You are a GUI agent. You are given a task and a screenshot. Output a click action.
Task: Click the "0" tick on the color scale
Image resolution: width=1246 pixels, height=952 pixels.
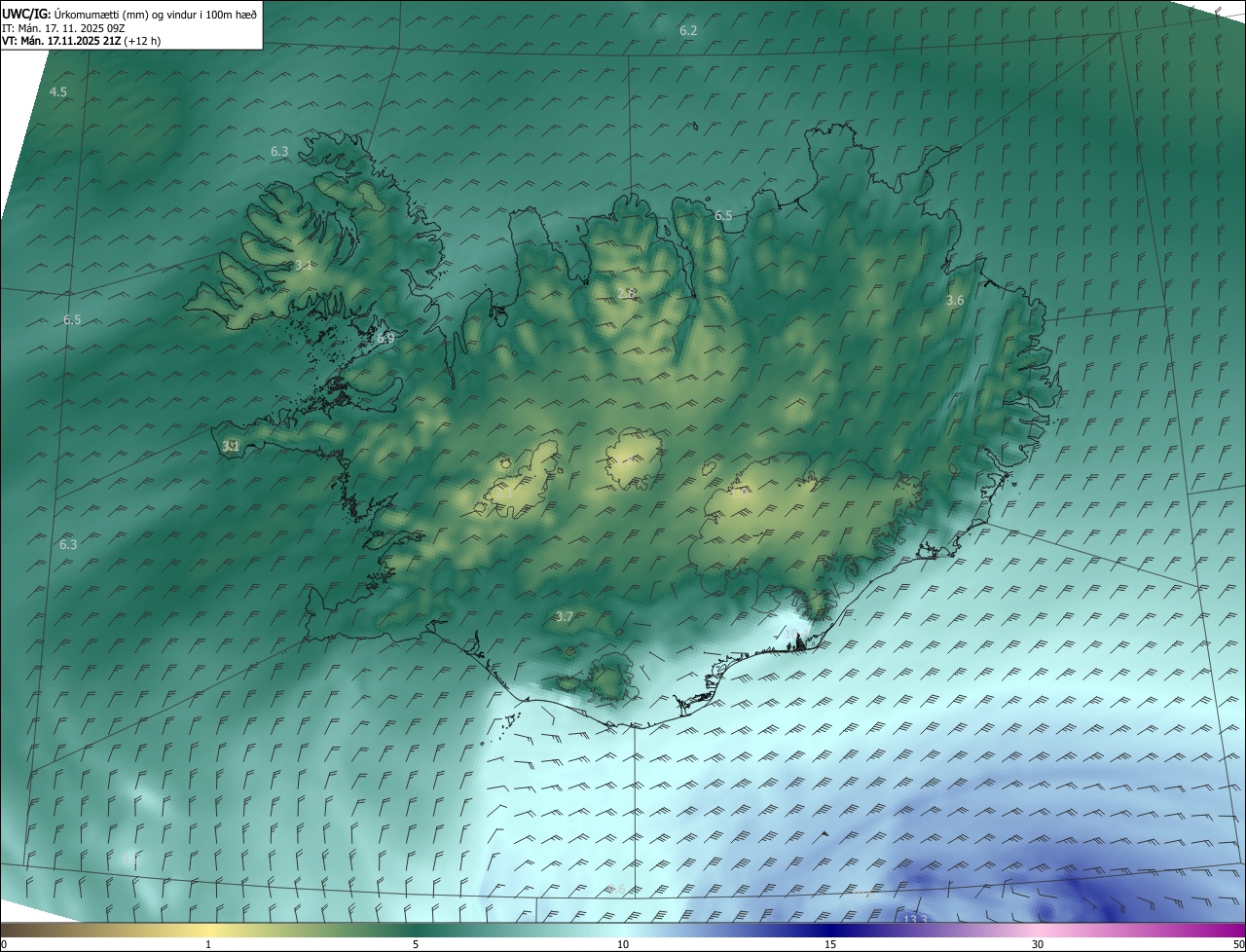pyautogui.click(x=4, y=944)
